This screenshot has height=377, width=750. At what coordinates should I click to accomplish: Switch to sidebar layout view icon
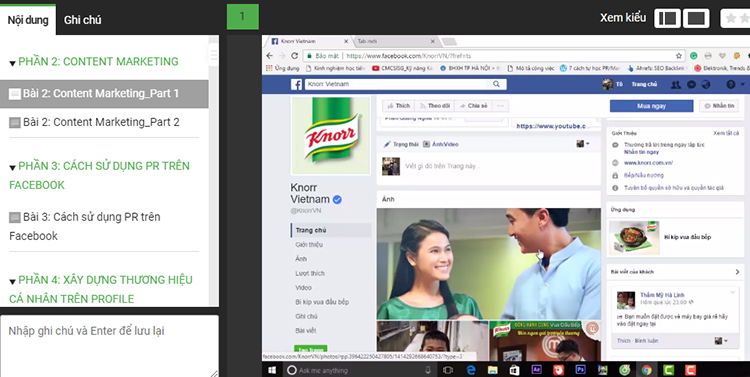pyautogui.click(x=667, y=18)
